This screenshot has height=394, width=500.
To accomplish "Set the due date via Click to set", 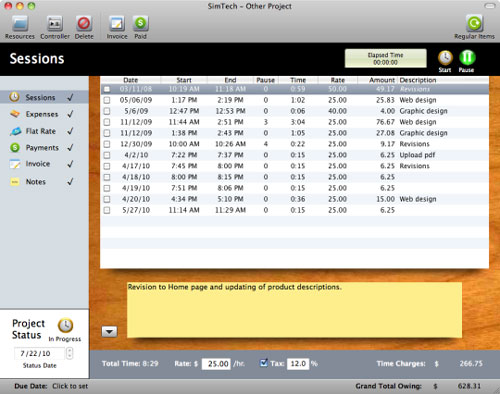I will (x=70, y=386).
